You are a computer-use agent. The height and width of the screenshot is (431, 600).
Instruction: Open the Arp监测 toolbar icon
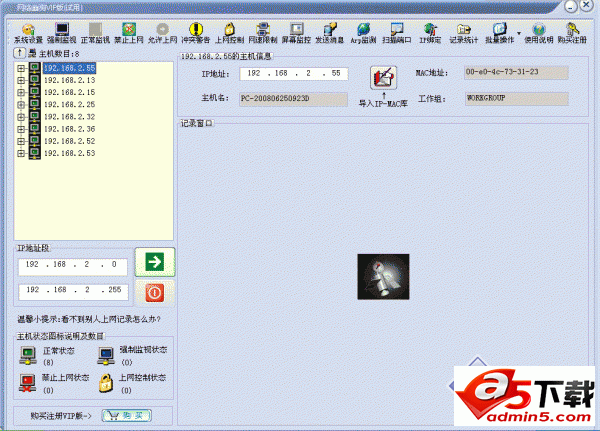363,33
